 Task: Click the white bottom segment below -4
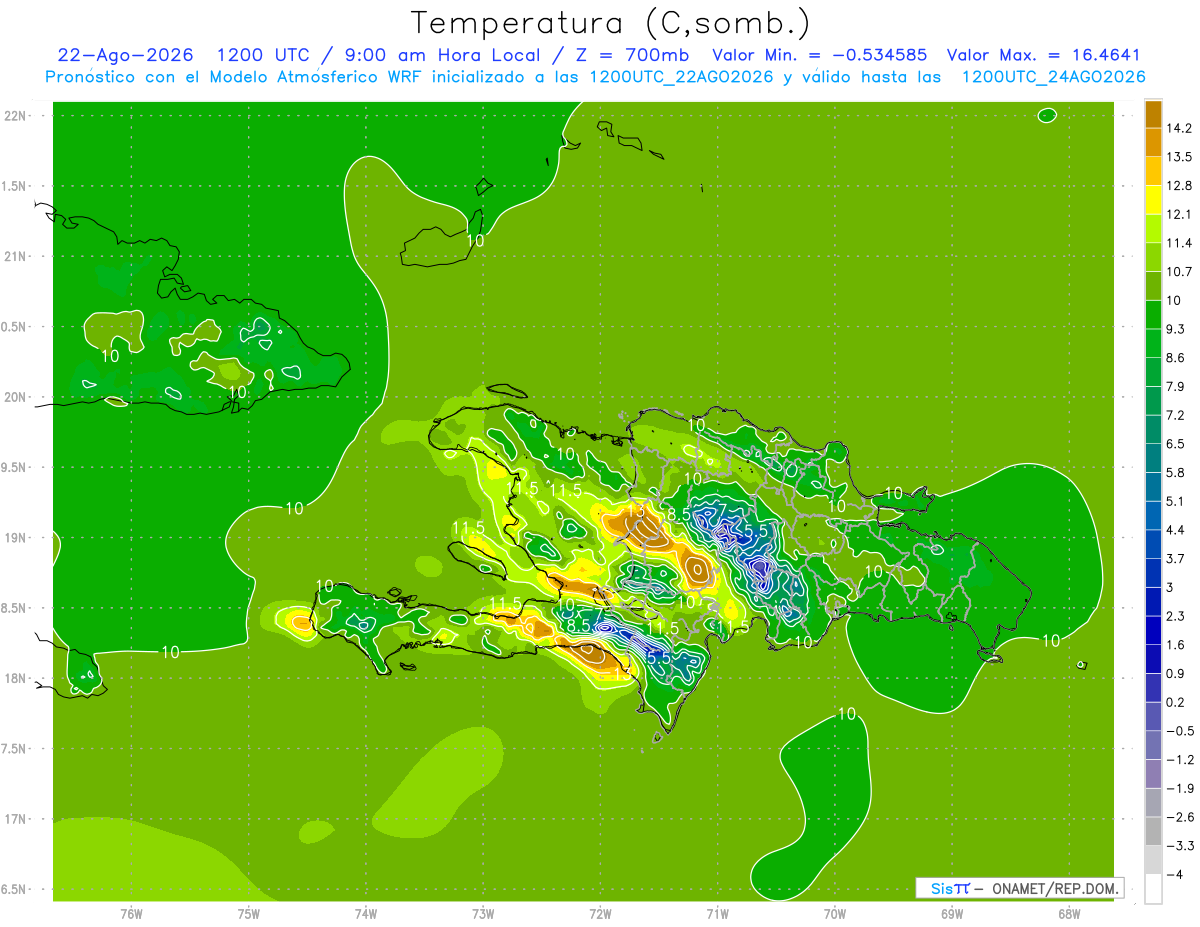1153,889
